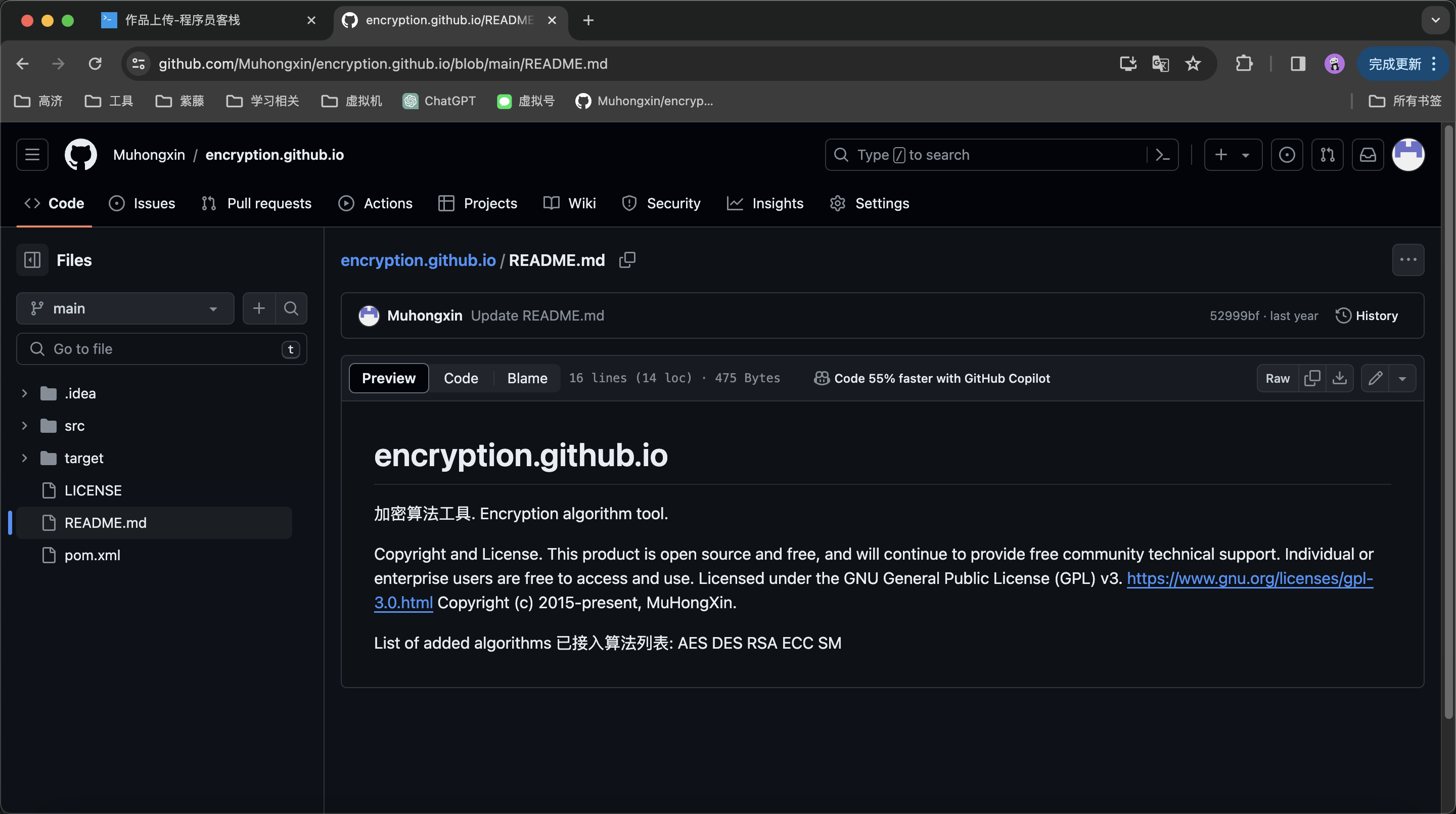Click the copy raw content icon

pos(1310,378)
